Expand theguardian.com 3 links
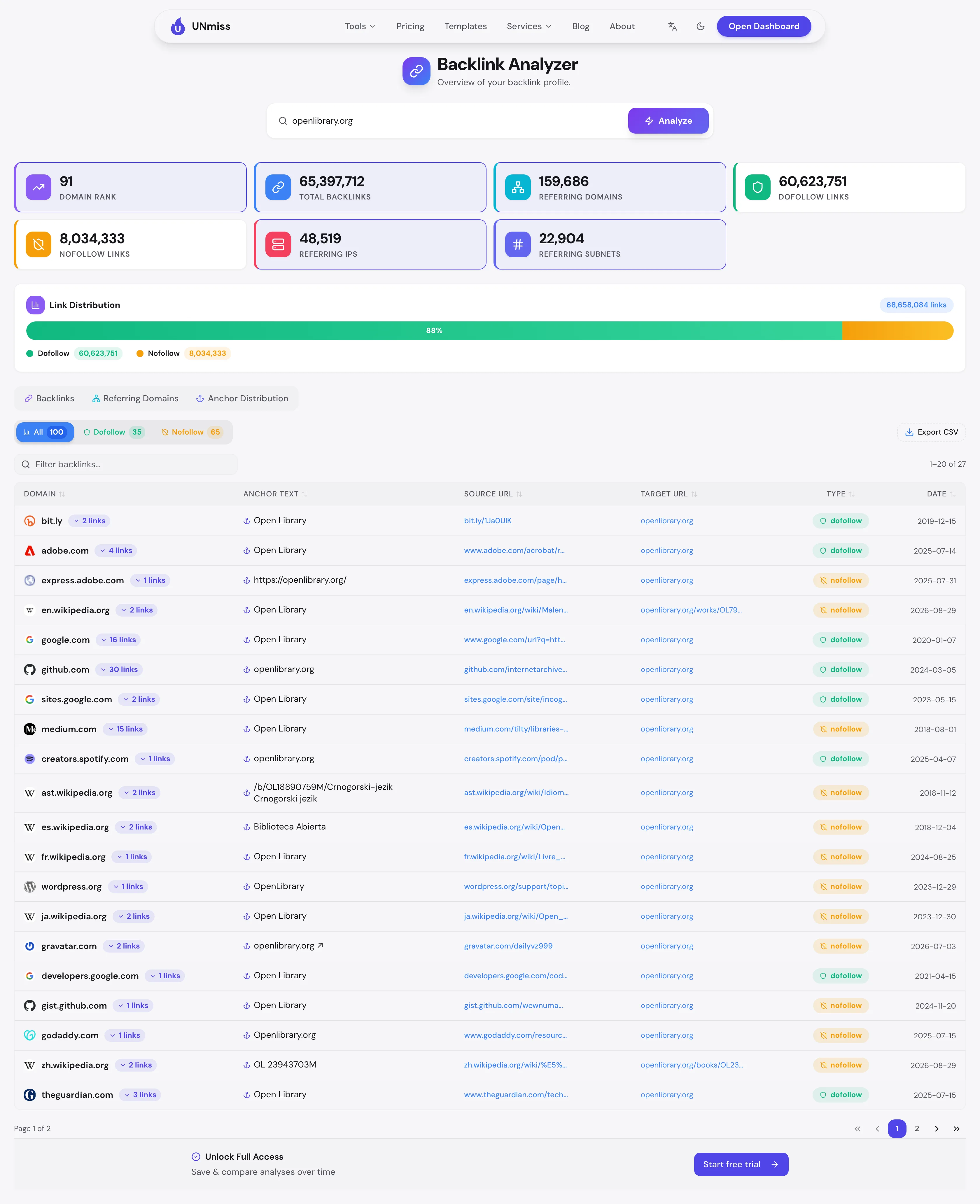Screen dimensions: 980x1204 (x=141, y=1095)
